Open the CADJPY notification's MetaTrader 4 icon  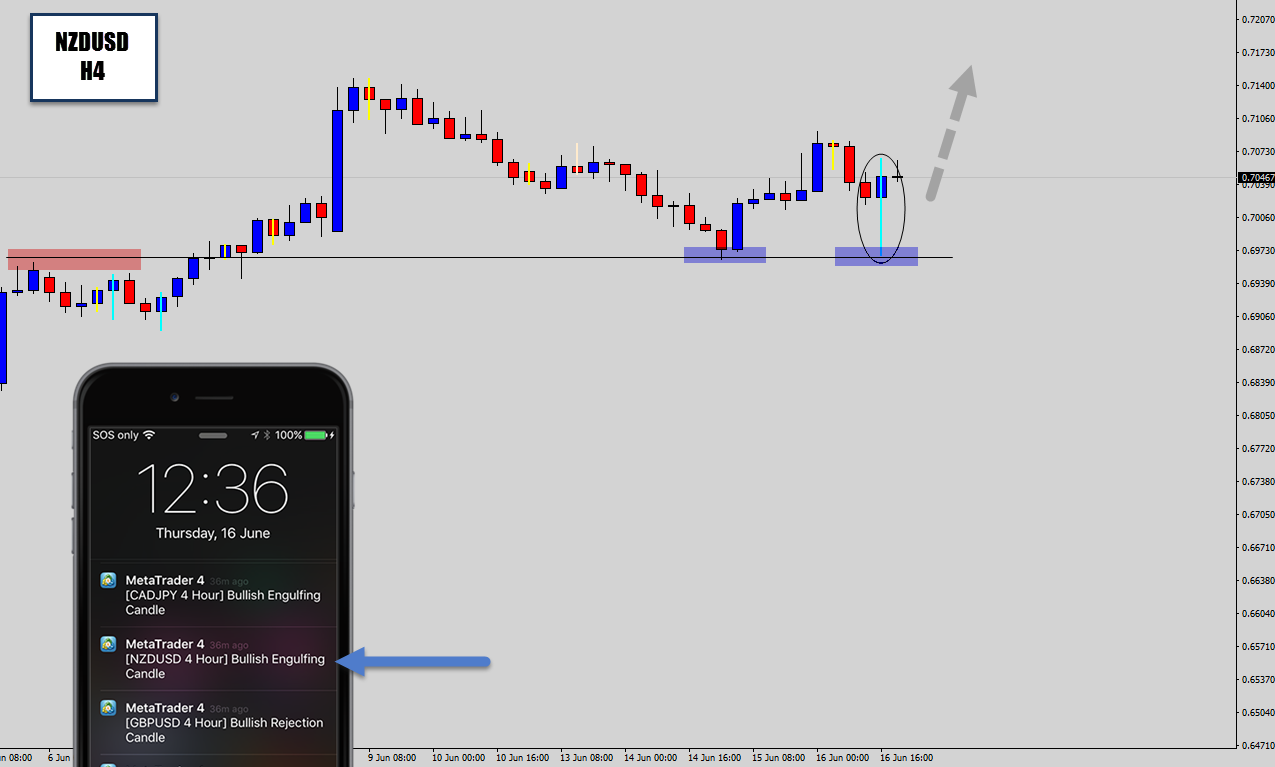click(x=108, y=580)
